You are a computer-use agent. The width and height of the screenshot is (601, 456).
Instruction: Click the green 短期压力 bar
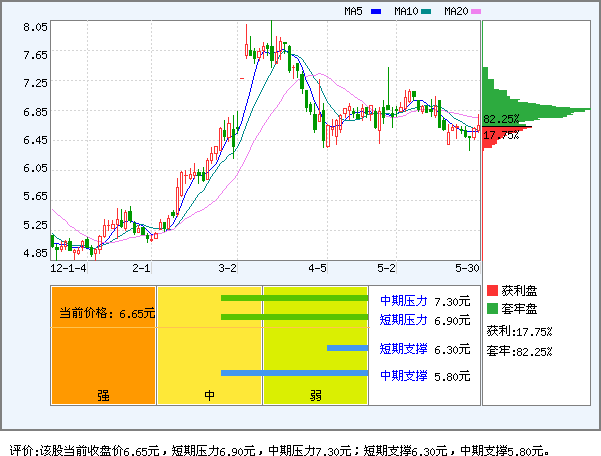pos(294,317)
